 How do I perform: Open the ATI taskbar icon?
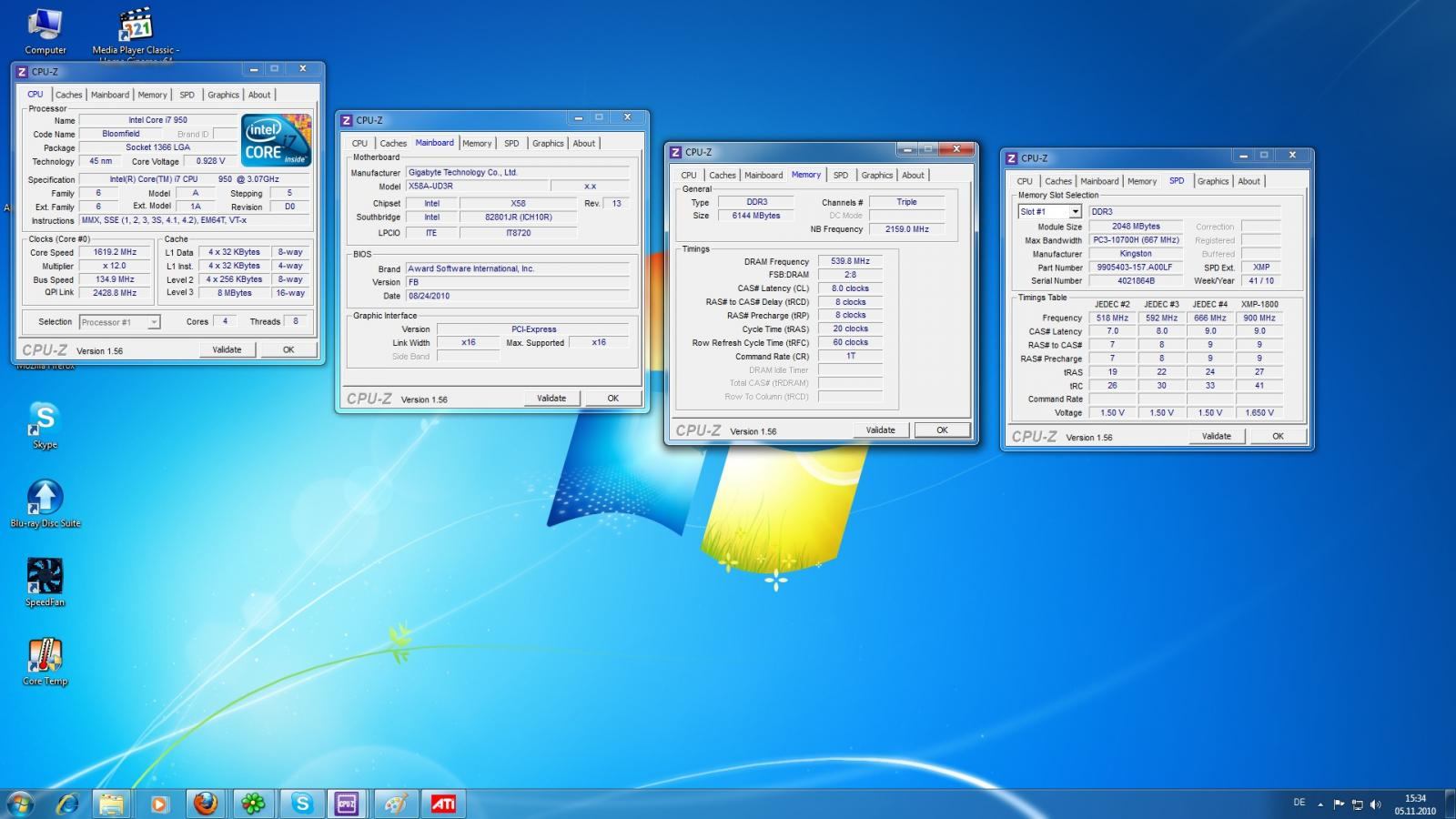point(443,804)
